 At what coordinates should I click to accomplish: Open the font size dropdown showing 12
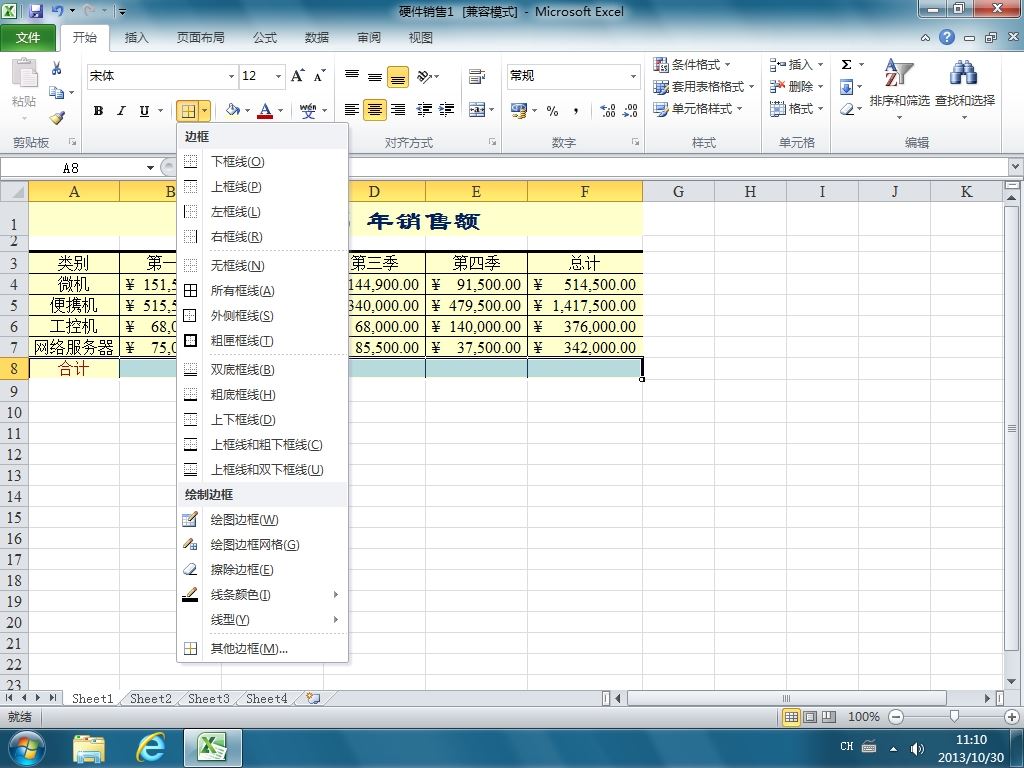pos(278,76)
